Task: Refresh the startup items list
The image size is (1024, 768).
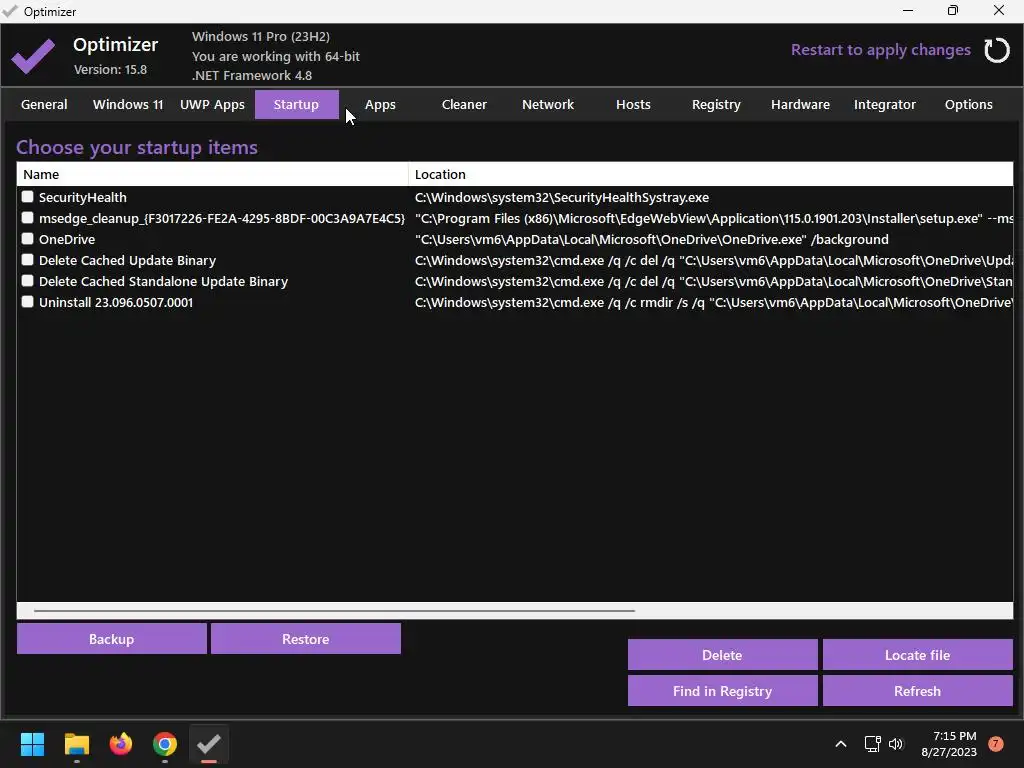Action: coord(918,691)
